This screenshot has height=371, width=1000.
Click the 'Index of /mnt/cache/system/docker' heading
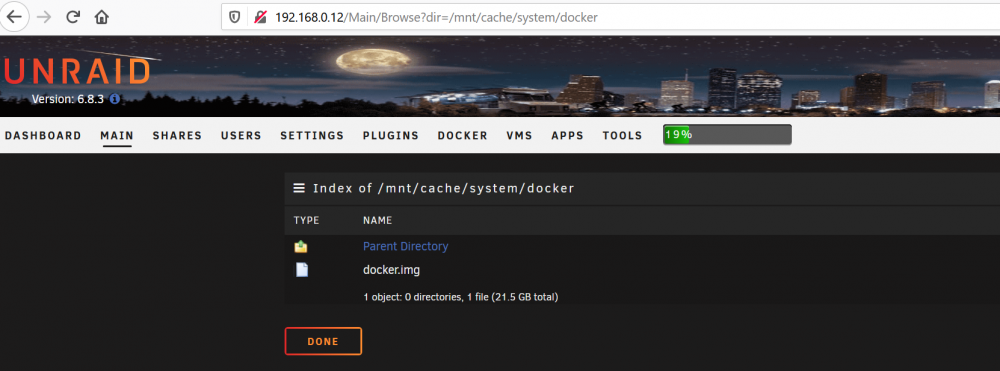tap(444, 189)
